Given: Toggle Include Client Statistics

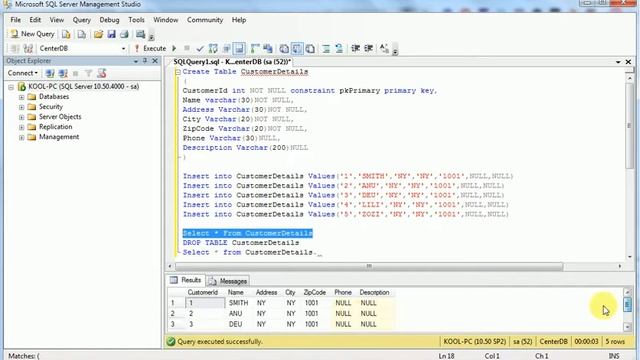Looking at the screenshot, I should point(268,49).
